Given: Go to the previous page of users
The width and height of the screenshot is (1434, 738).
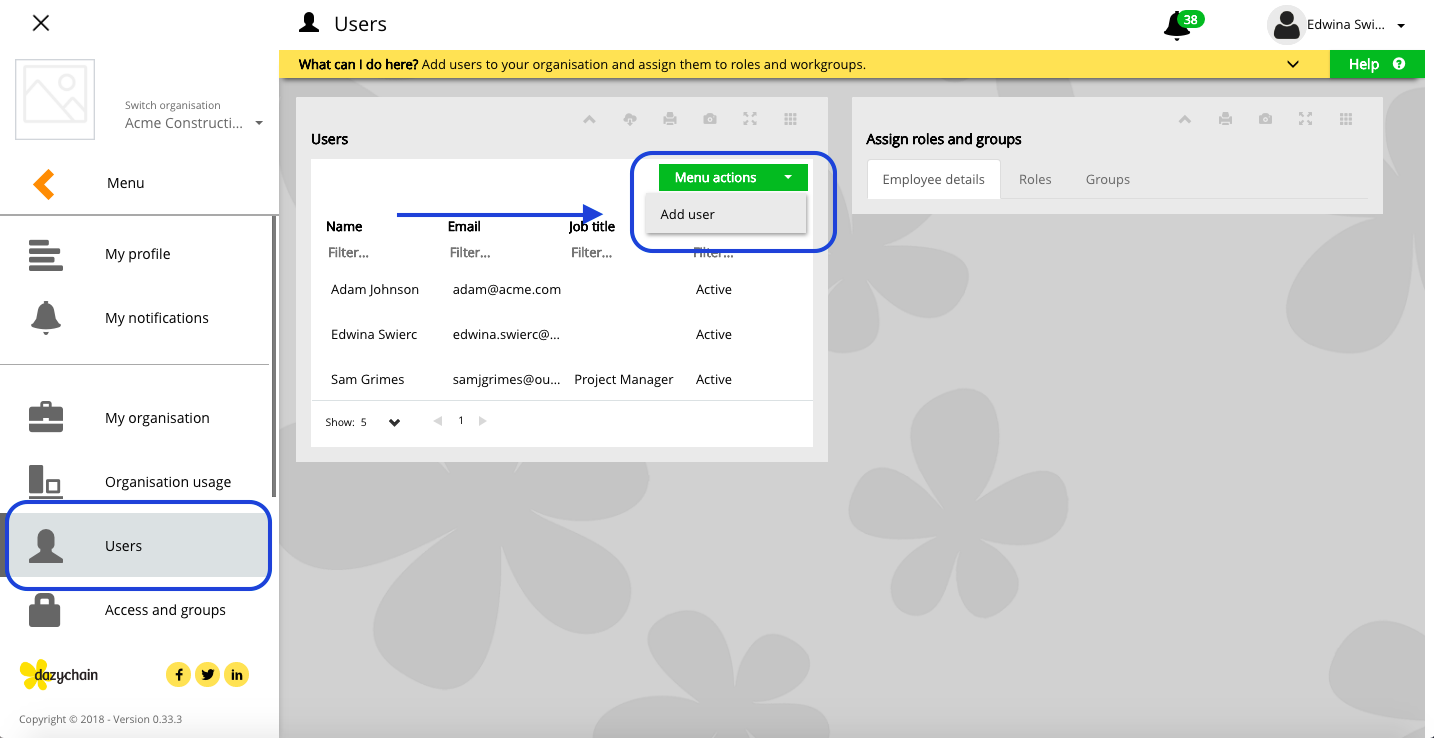Looking at the screenshot, I should (x=437, y=421).
